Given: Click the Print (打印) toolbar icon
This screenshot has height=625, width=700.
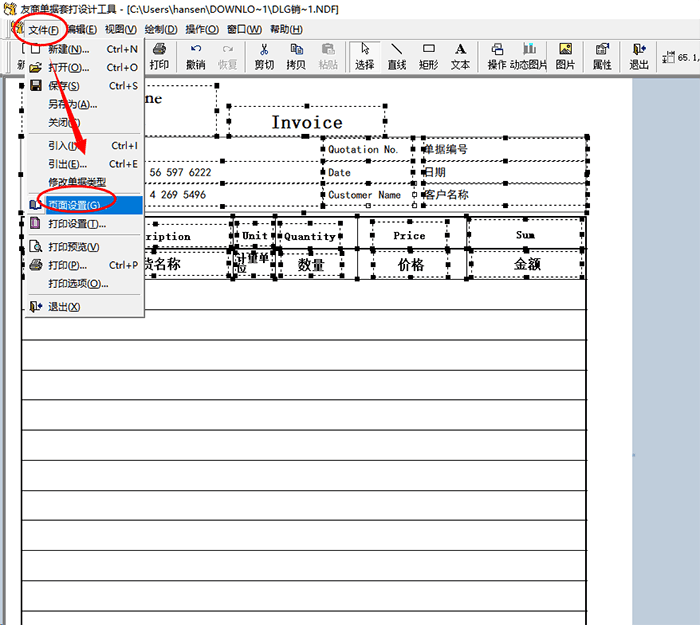Looking at the screenshot, I should tap(159, 56).
